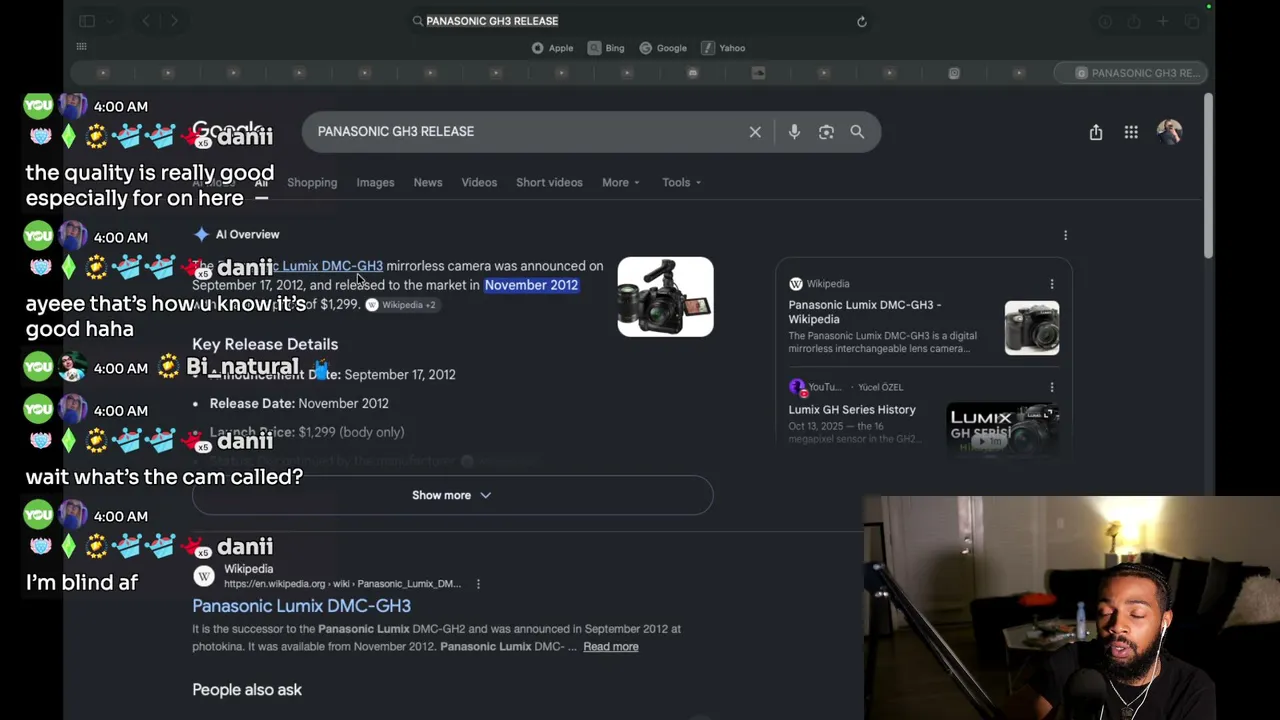Switch to the Instagram pinned tab
Viewport: 1280px width, 720px height.
(954, 73)
